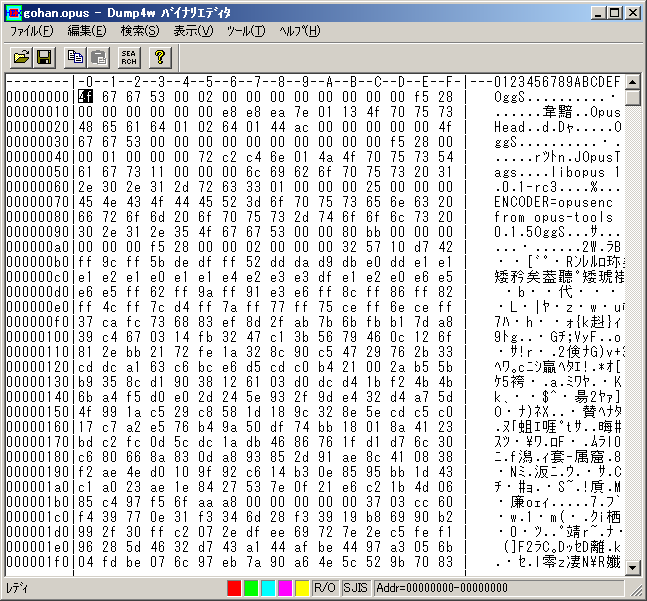The image size is (647, 601).
Task: Click the SEARCH toolbar icon
Action: (x=129, y=57)
